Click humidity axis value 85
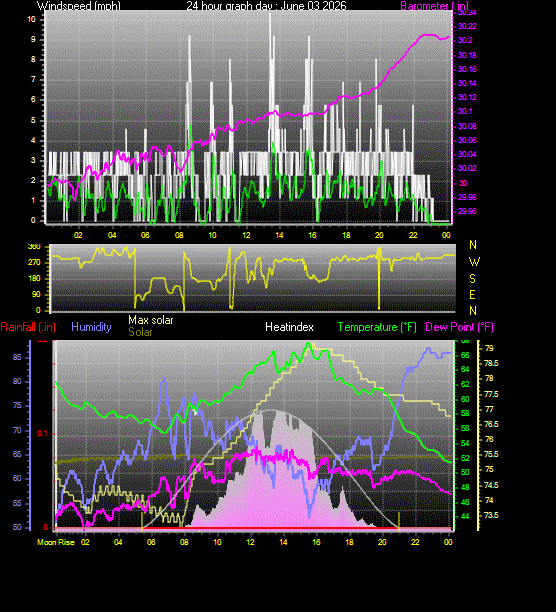The width and height of the screenshot is (556, 612). pyautogui.click(x=17, y=358)
